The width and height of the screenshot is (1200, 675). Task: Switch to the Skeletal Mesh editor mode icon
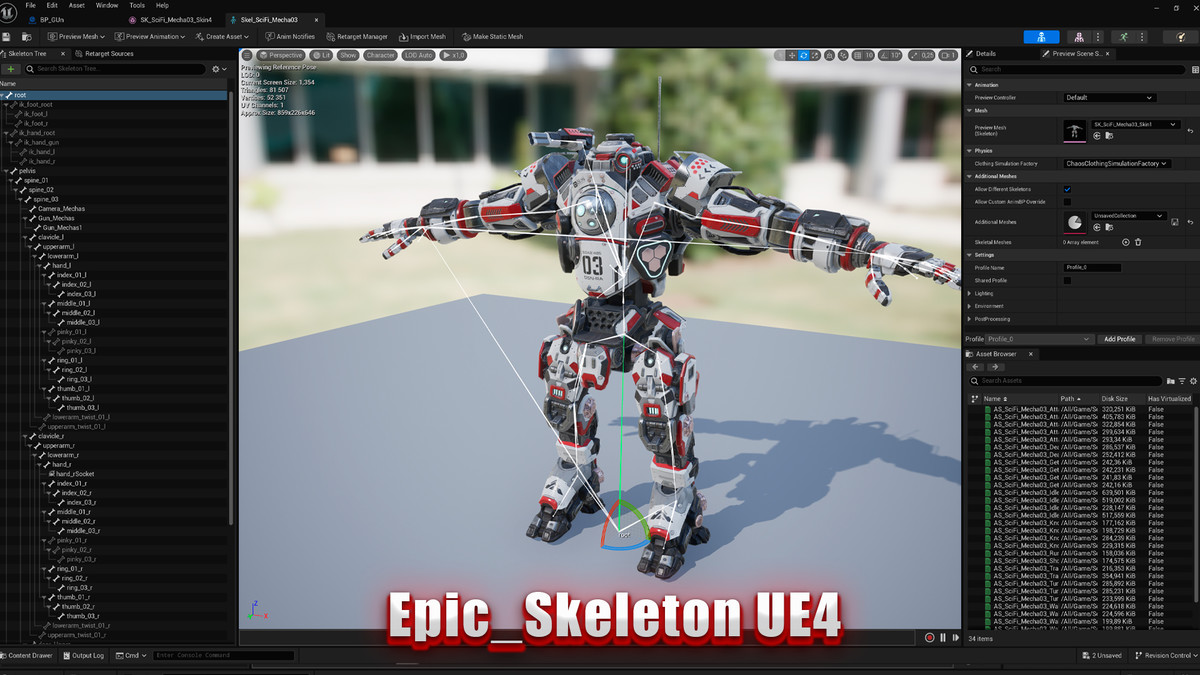tap(1079, 37)
